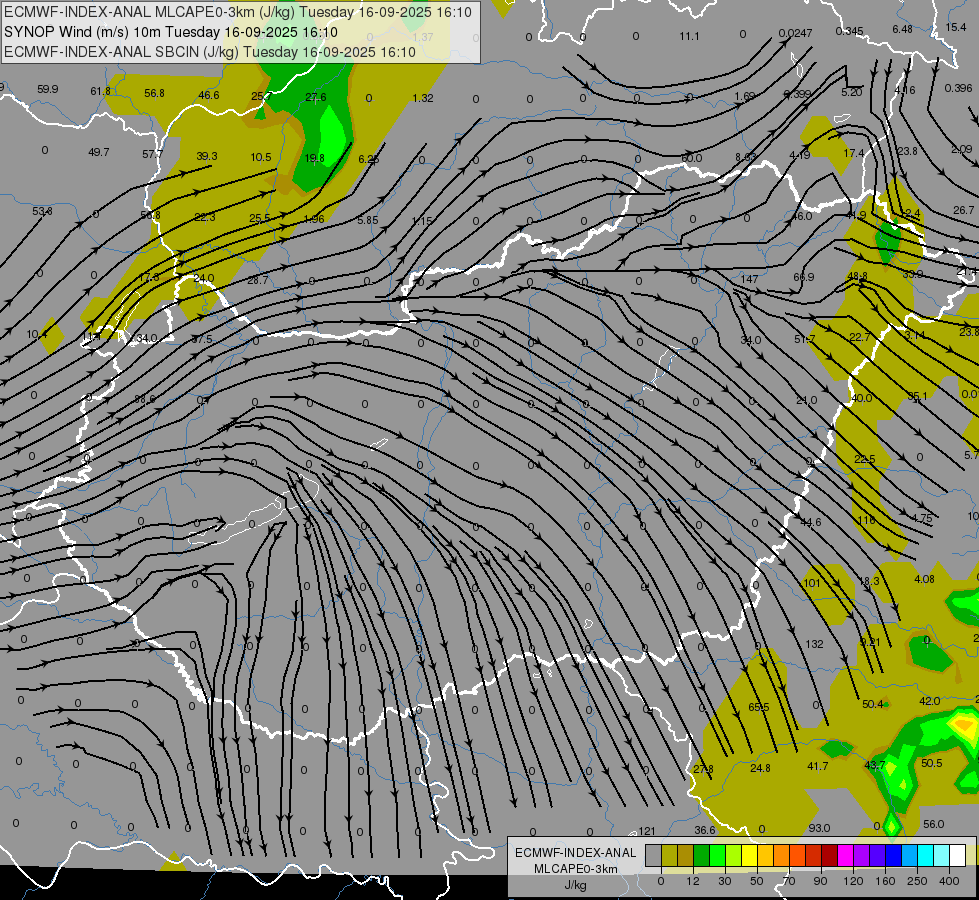Click the '60.0' map value

(x=692, y=158)
